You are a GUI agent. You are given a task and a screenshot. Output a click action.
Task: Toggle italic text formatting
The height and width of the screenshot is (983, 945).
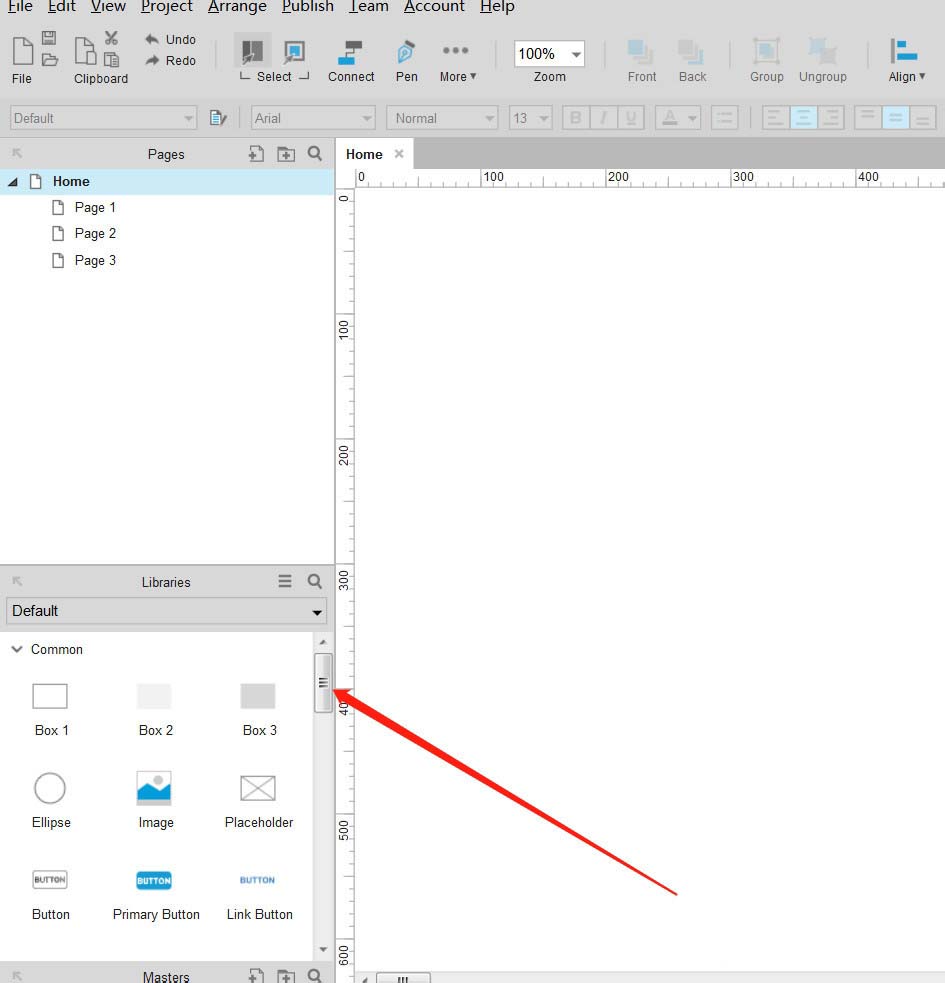[603, 118]
